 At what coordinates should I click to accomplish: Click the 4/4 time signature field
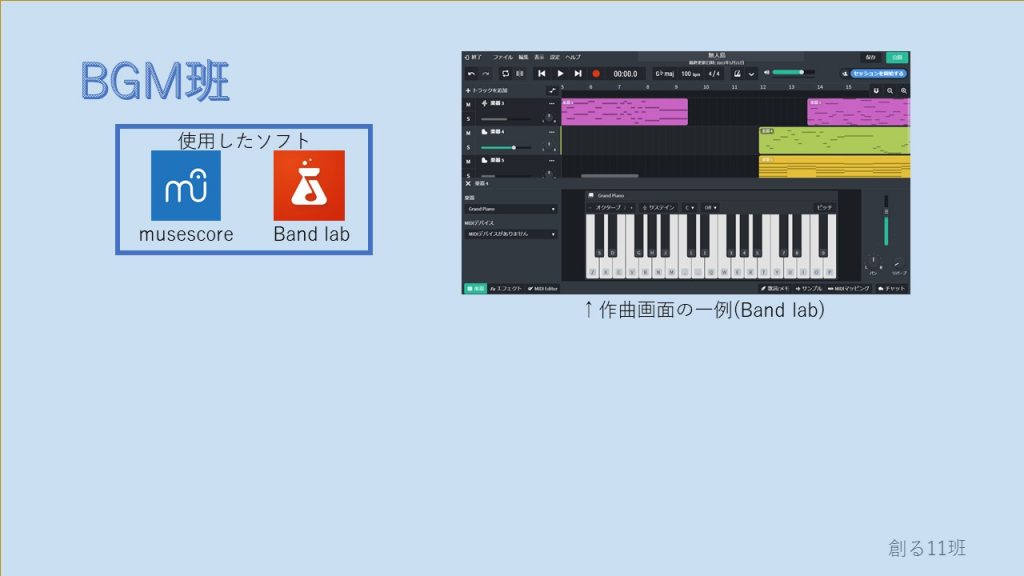point(714,74)
